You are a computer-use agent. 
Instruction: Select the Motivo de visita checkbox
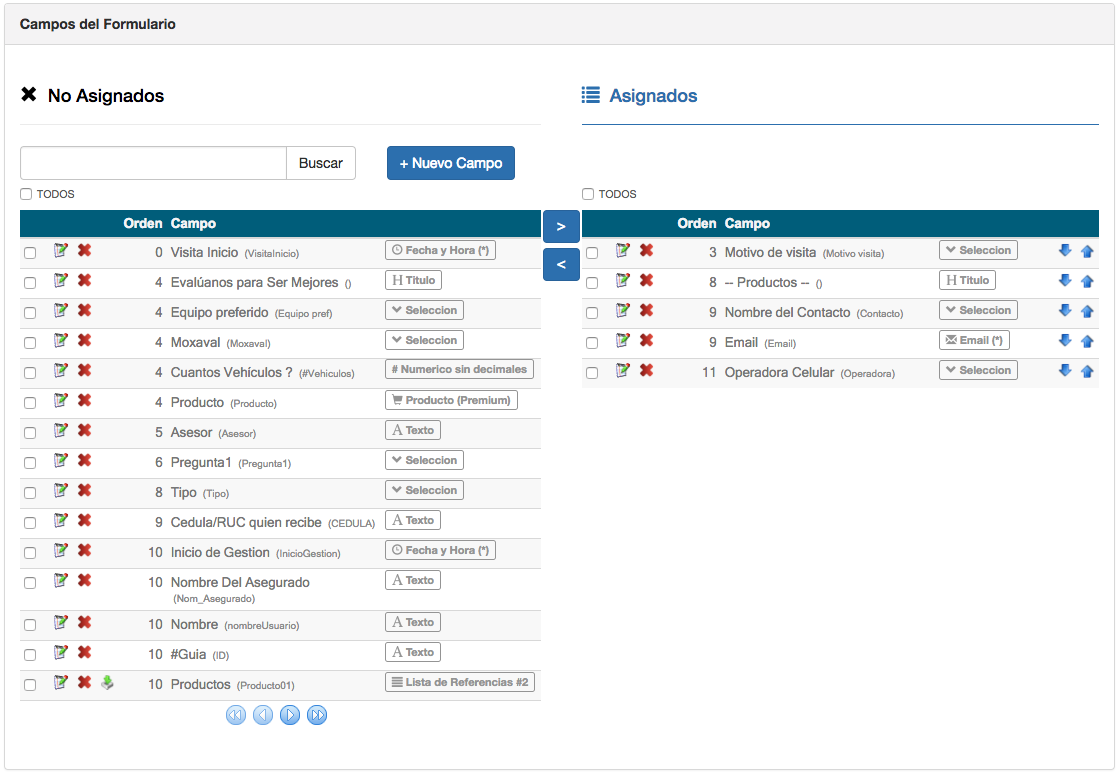[592, 253]
